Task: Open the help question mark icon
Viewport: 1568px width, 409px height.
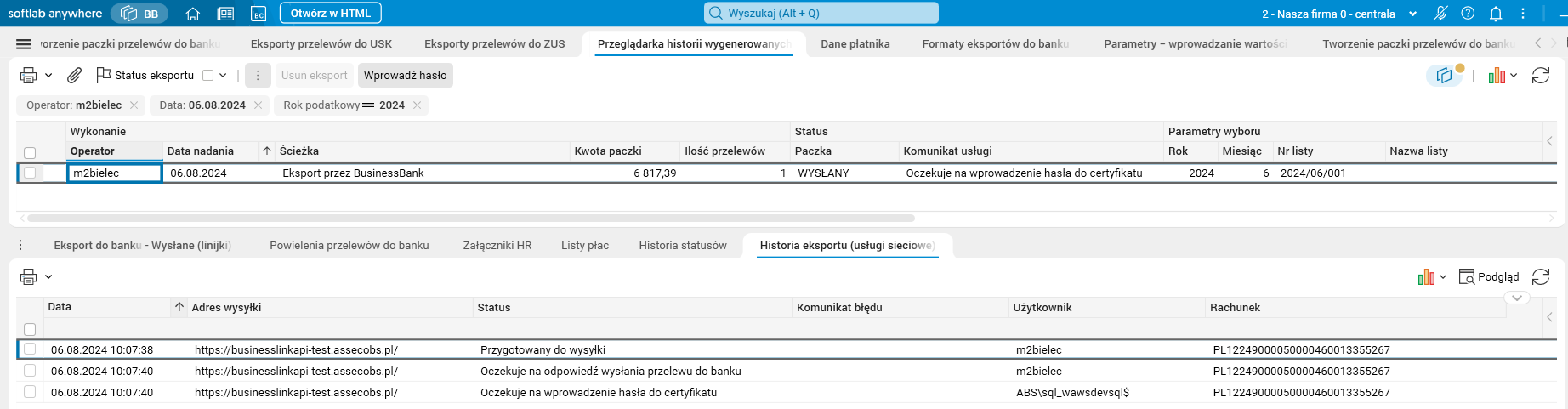Action: [1468, 14]
